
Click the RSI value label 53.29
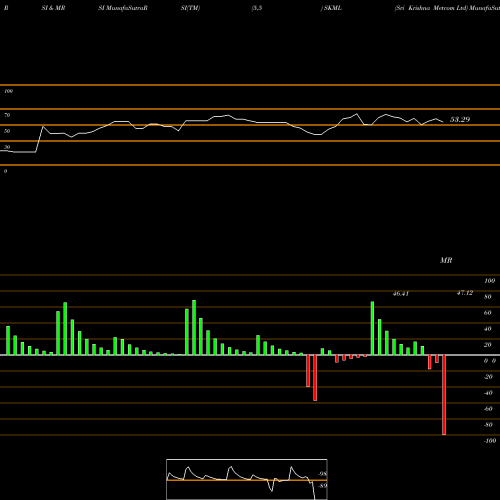pos(460,119)
